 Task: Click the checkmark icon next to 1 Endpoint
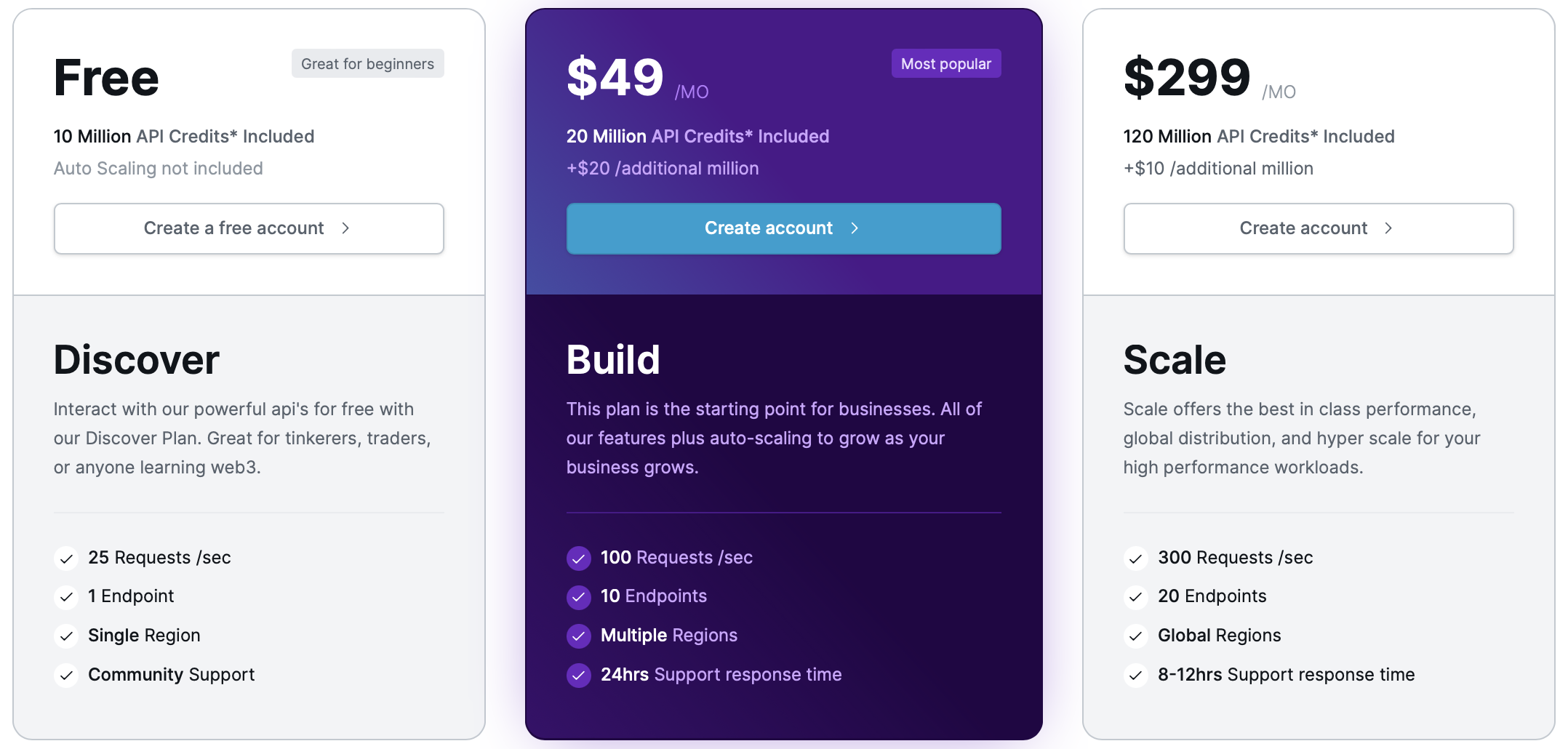pyautogui.click(x=66, y=597)
